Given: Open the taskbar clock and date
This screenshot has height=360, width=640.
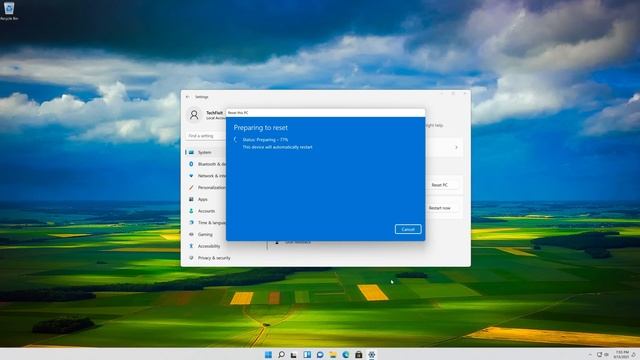Looking at the screenshot, I should 622,354.
